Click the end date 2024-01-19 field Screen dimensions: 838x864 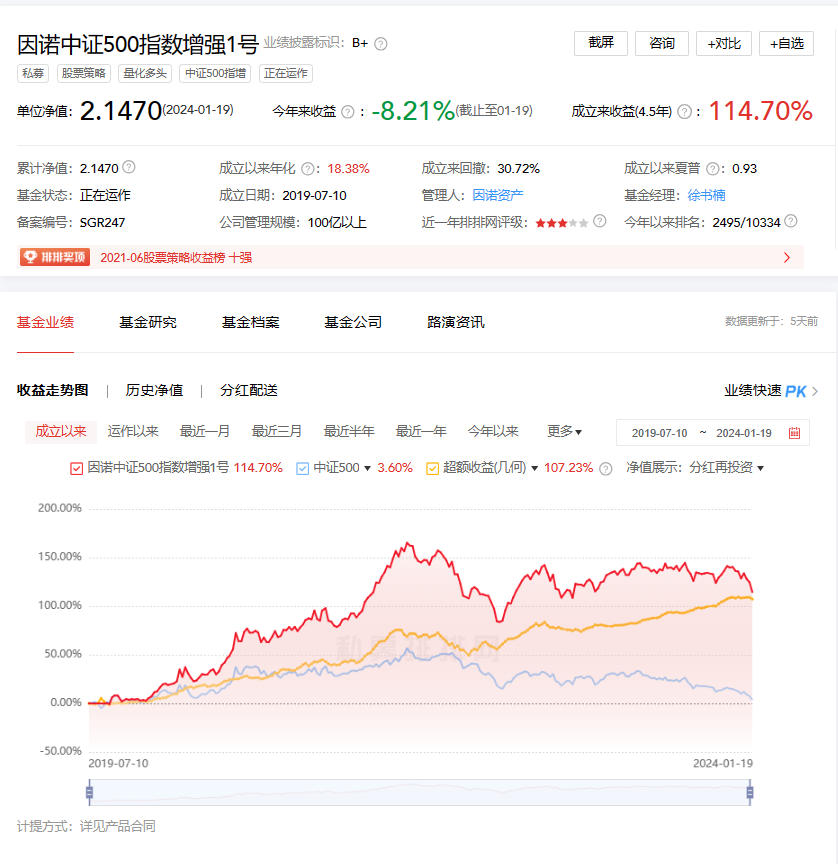pos(744,433)
